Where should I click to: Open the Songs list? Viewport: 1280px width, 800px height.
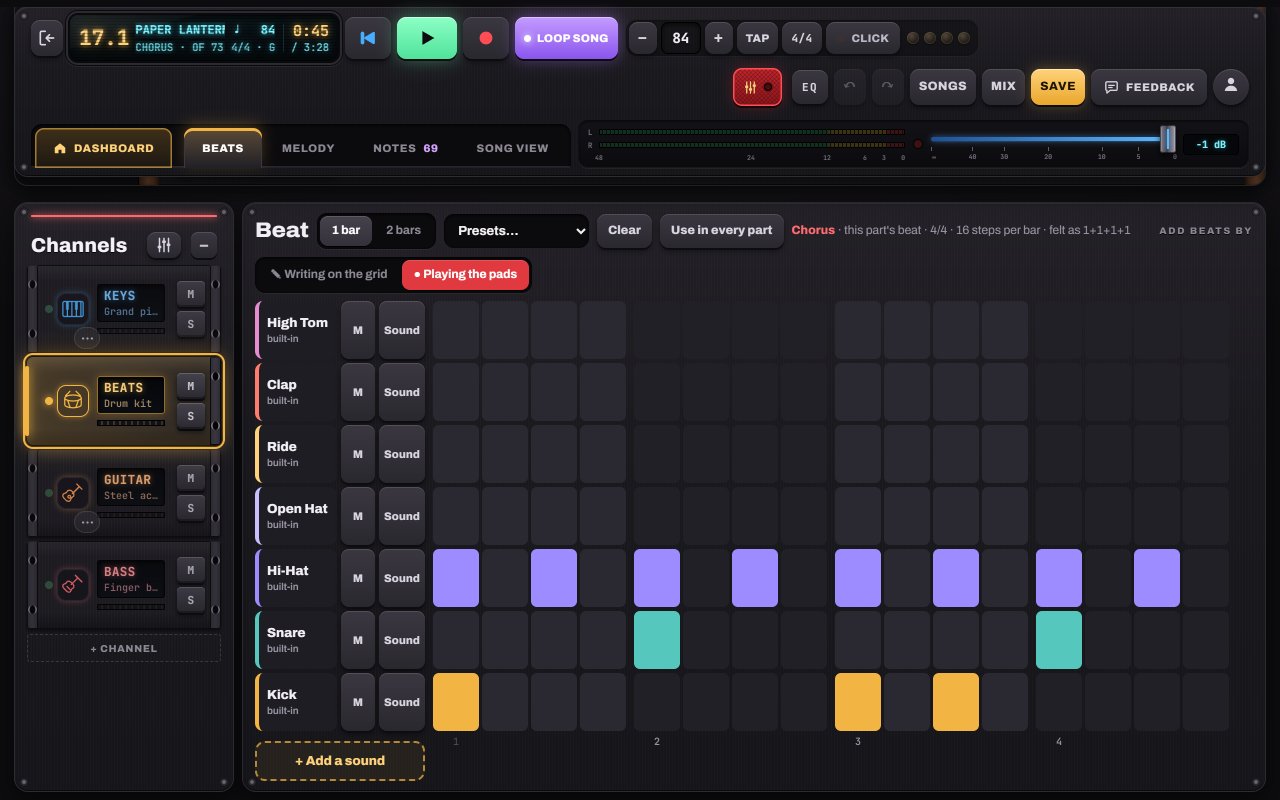click(942, 86)
